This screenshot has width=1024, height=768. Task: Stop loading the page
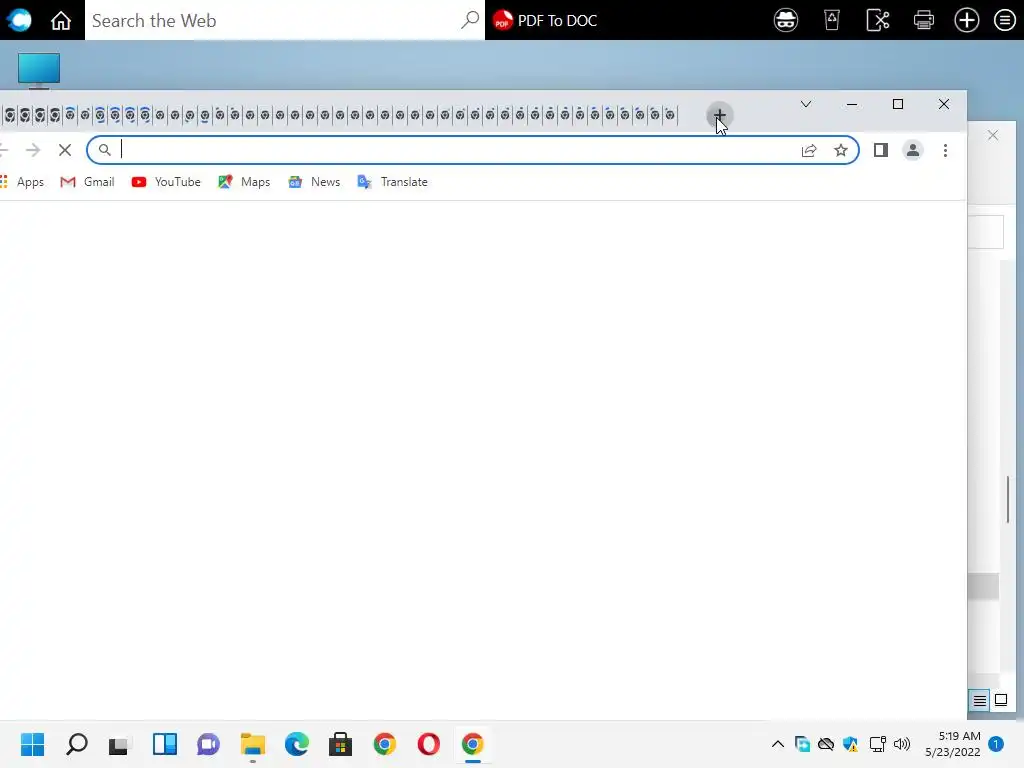pos(65,150)
